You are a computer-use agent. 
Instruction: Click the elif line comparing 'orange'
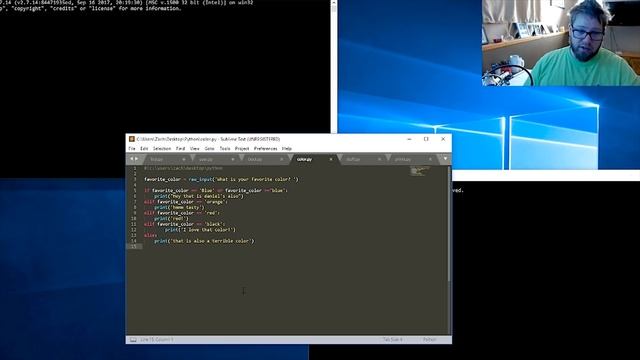186,202
